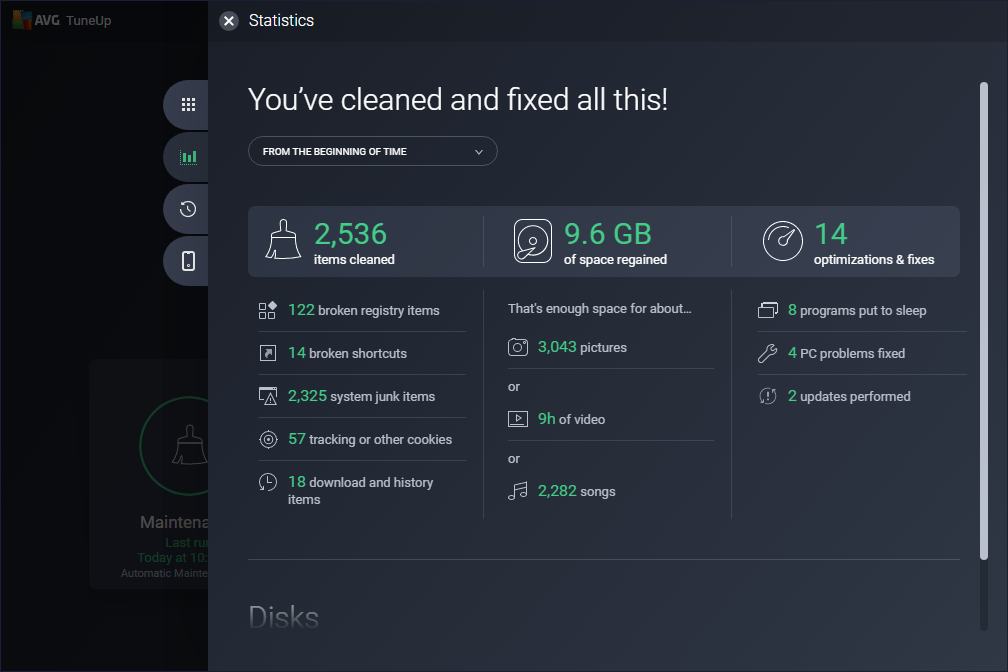
Task: Open the FROM THE BEGINNING OF TIME dropdown
Action: tap(372, 151)
